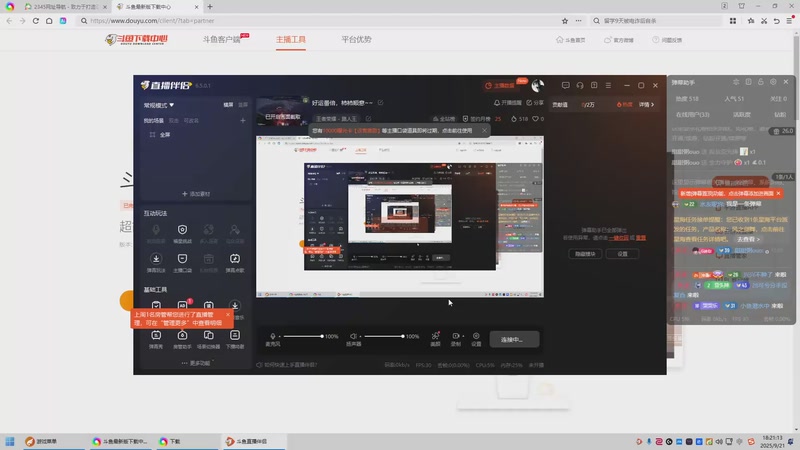Screen dimensions: 800x450
Task: Adjust the speaker volume slider
Action: click(383, 336)
